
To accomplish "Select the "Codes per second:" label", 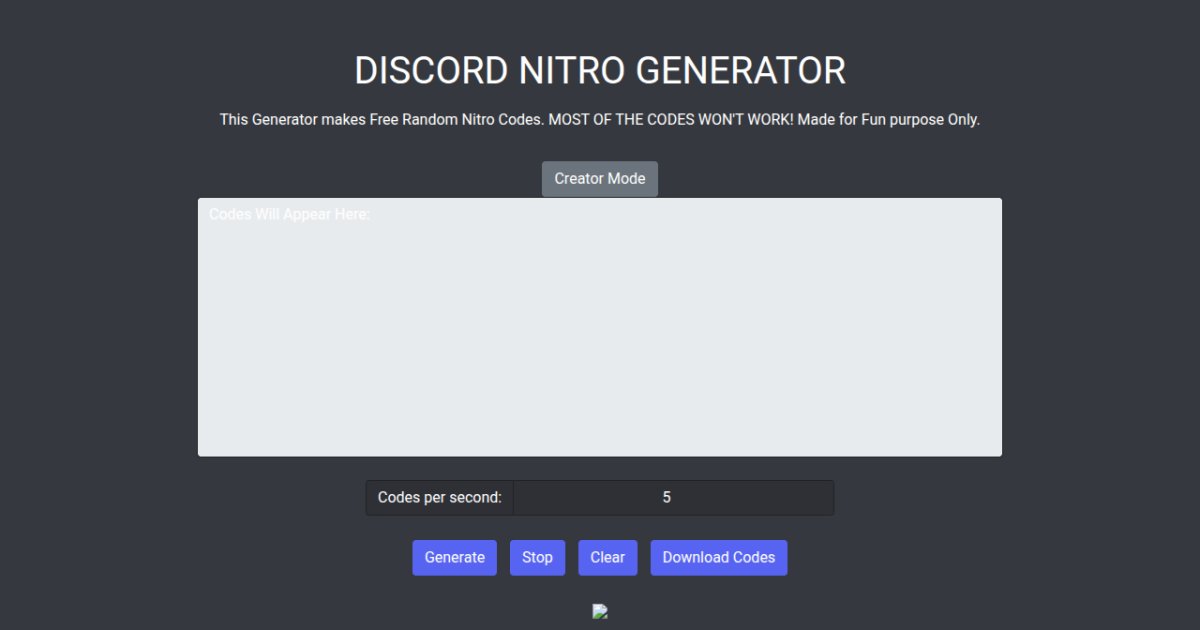I will pyautogui.click(x=439, y=498).
